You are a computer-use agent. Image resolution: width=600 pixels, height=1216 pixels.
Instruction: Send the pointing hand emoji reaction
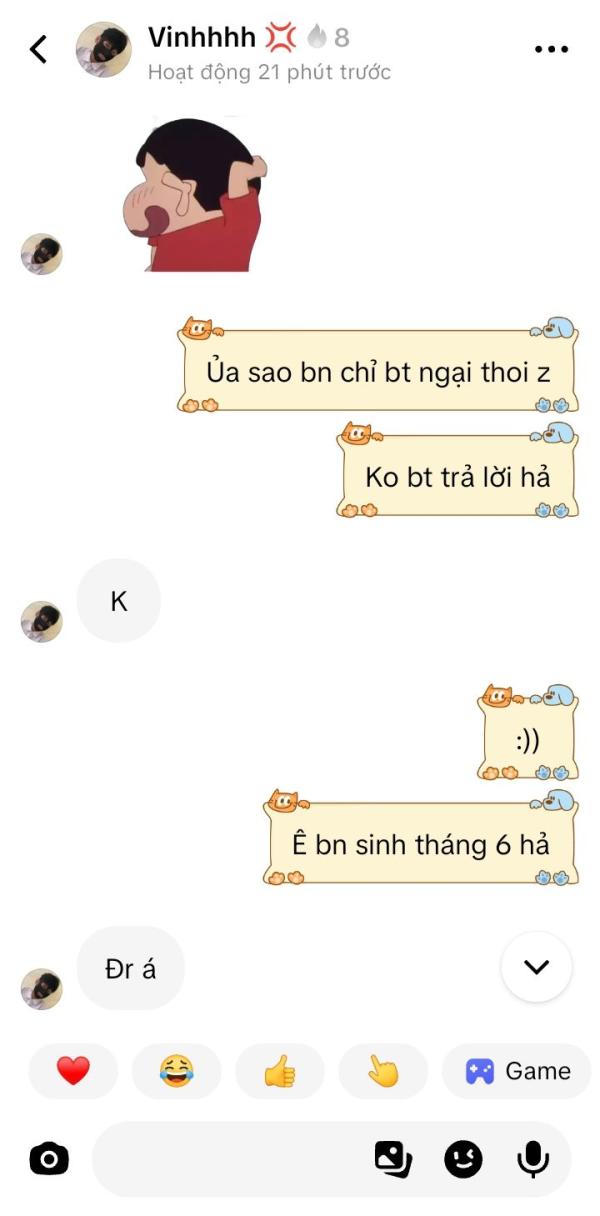[383, 1071]
